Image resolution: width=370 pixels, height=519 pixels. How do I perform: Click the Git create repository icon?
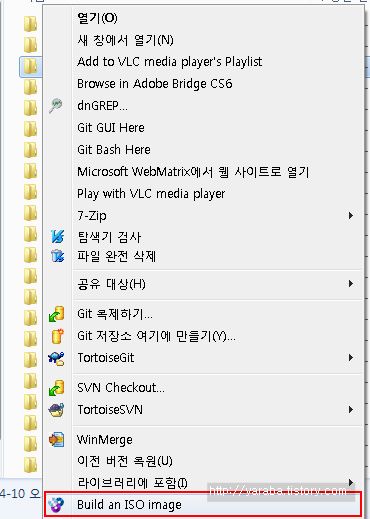tap(57, 336)
